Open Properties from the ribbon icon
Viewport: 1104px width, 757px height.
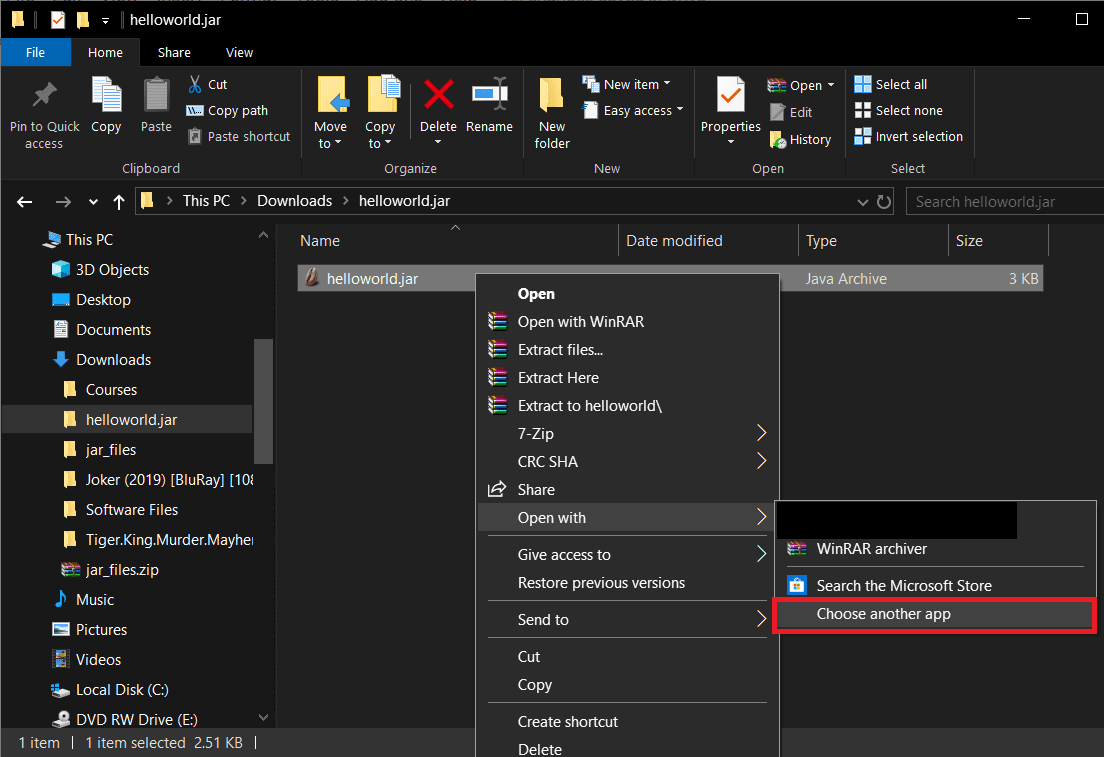tap(730, 110)
